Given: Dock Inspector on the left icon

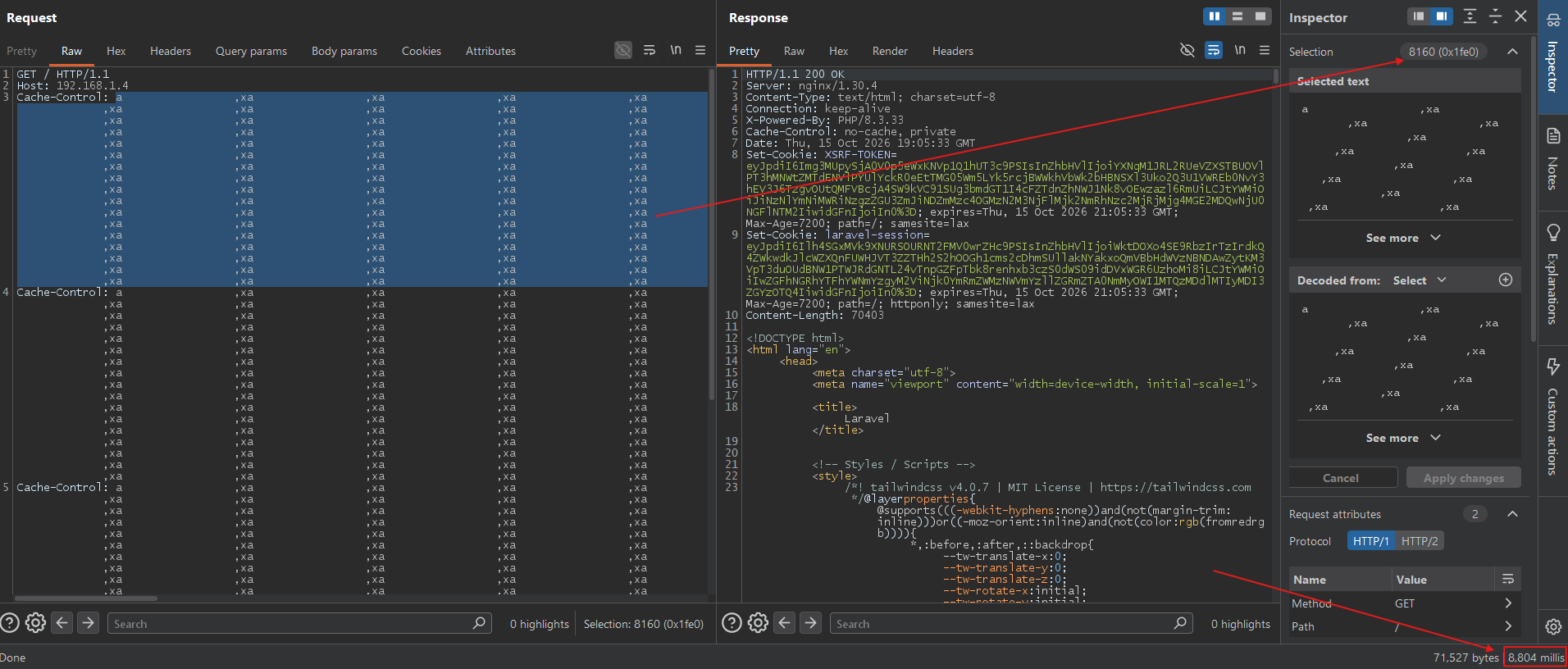Looking at the screenshot, I should click(1419, 16).
